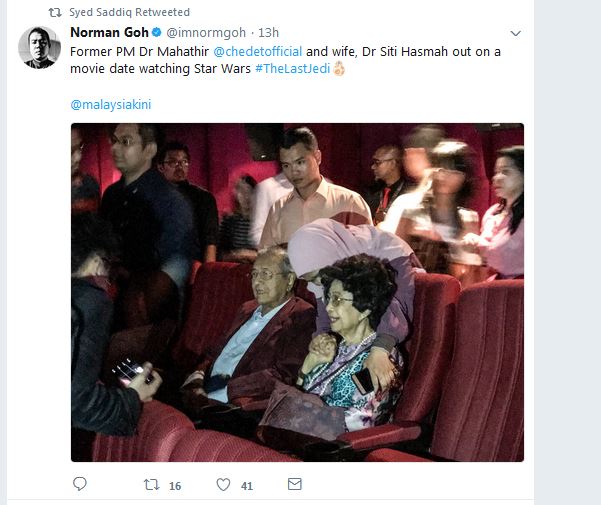Like the tweet with the heart icon
The image size is (601, 505).
(224, 484)
